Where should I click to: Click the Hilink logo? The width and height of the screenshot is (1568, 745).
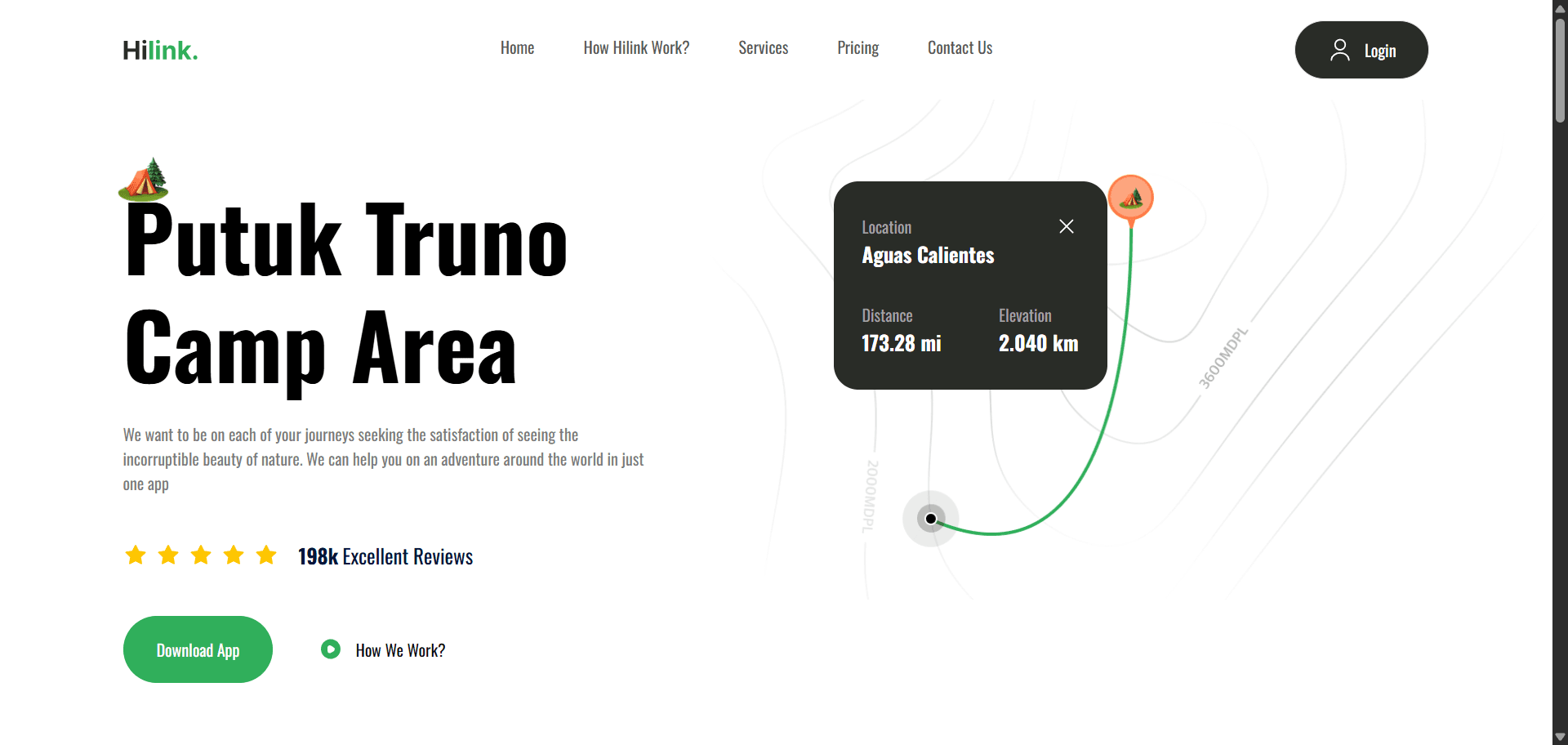click(160, 51)
